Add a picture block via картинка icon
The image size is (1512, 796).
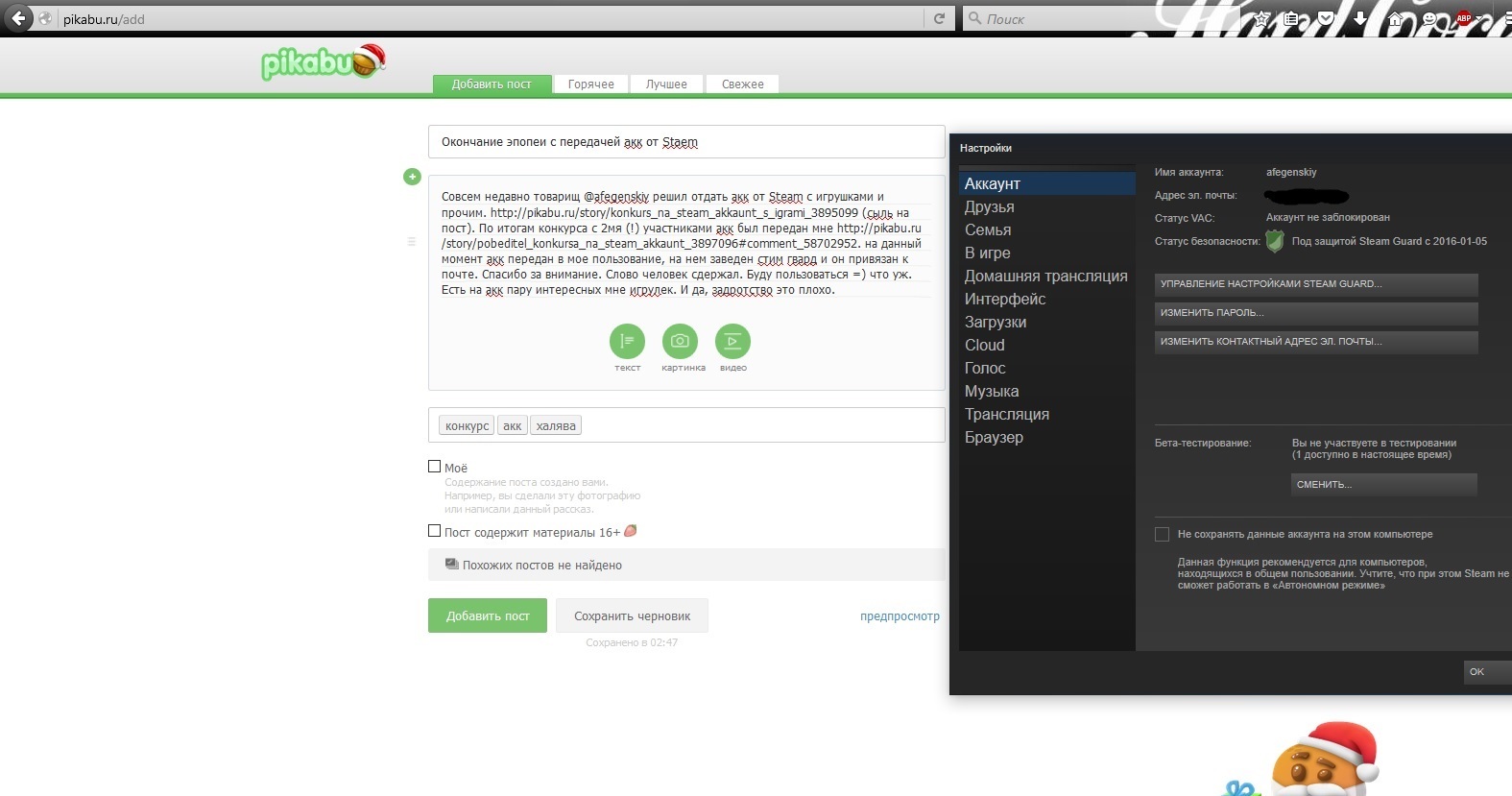point(680,341)
